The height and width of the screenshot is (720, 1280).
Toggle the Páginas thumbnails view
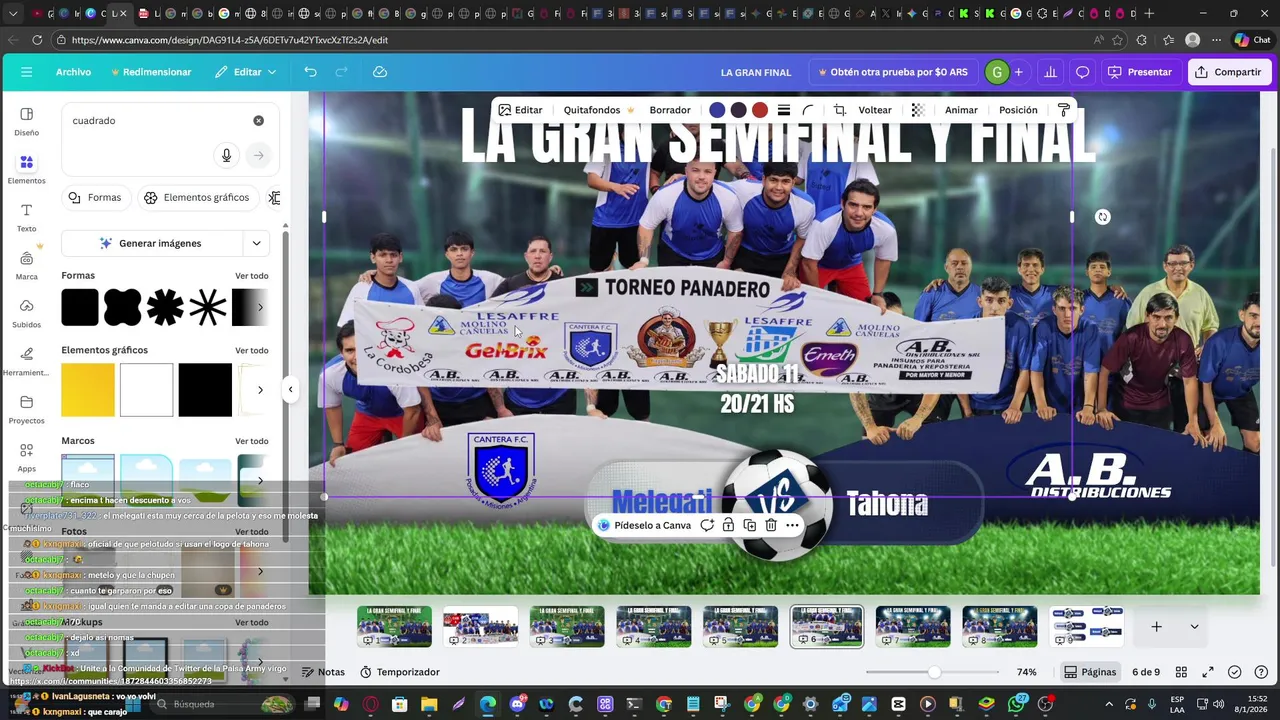click(1089, 672)
